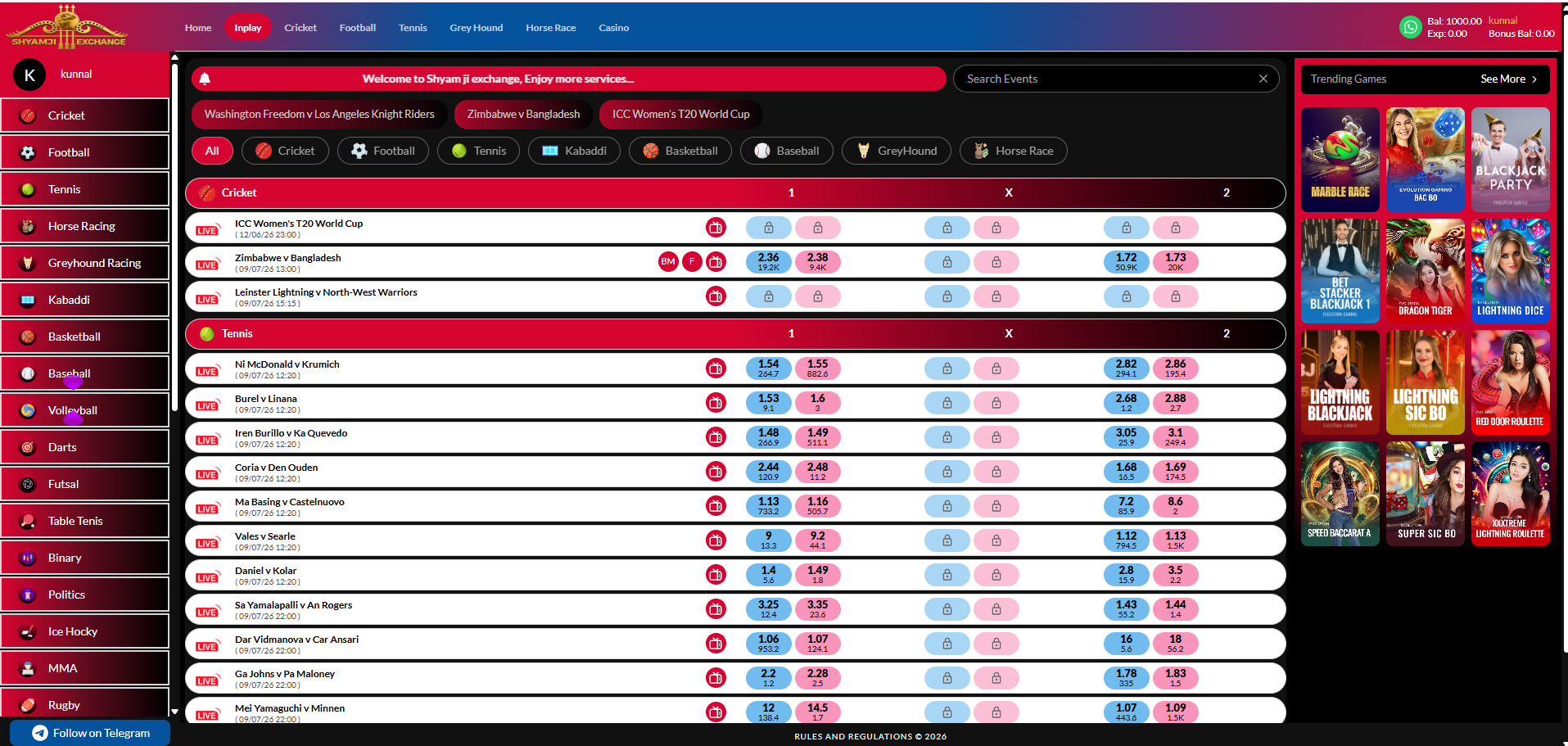Collapse the Cricket section header
Viewport: 1568px width, 746px height.
pyautogui.click(x=735, y=192)
